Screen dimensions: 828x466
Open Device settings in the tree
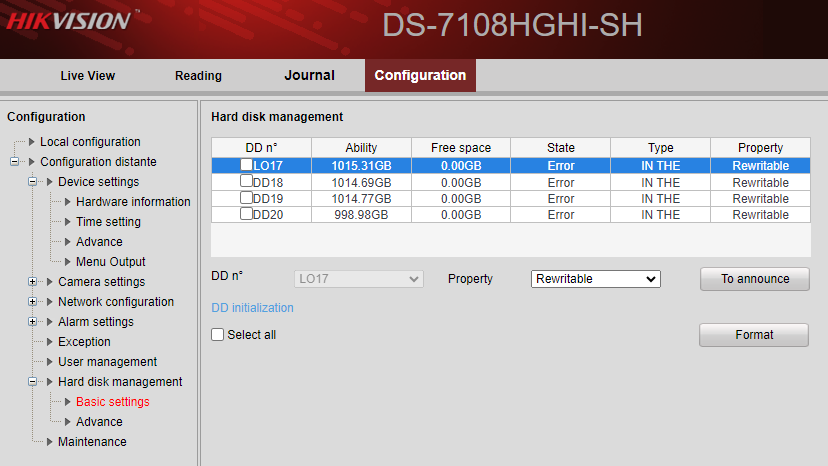pos(99,182)
